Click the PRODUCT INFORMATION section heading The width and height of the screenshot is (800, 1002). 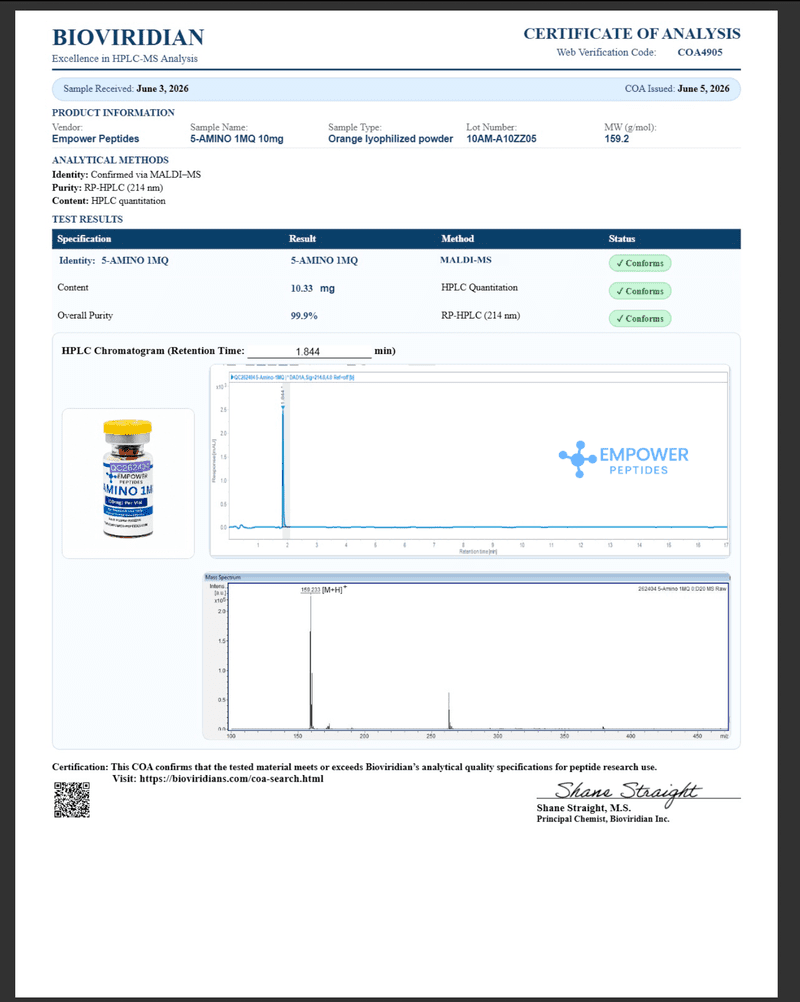(x=113, y=113)
